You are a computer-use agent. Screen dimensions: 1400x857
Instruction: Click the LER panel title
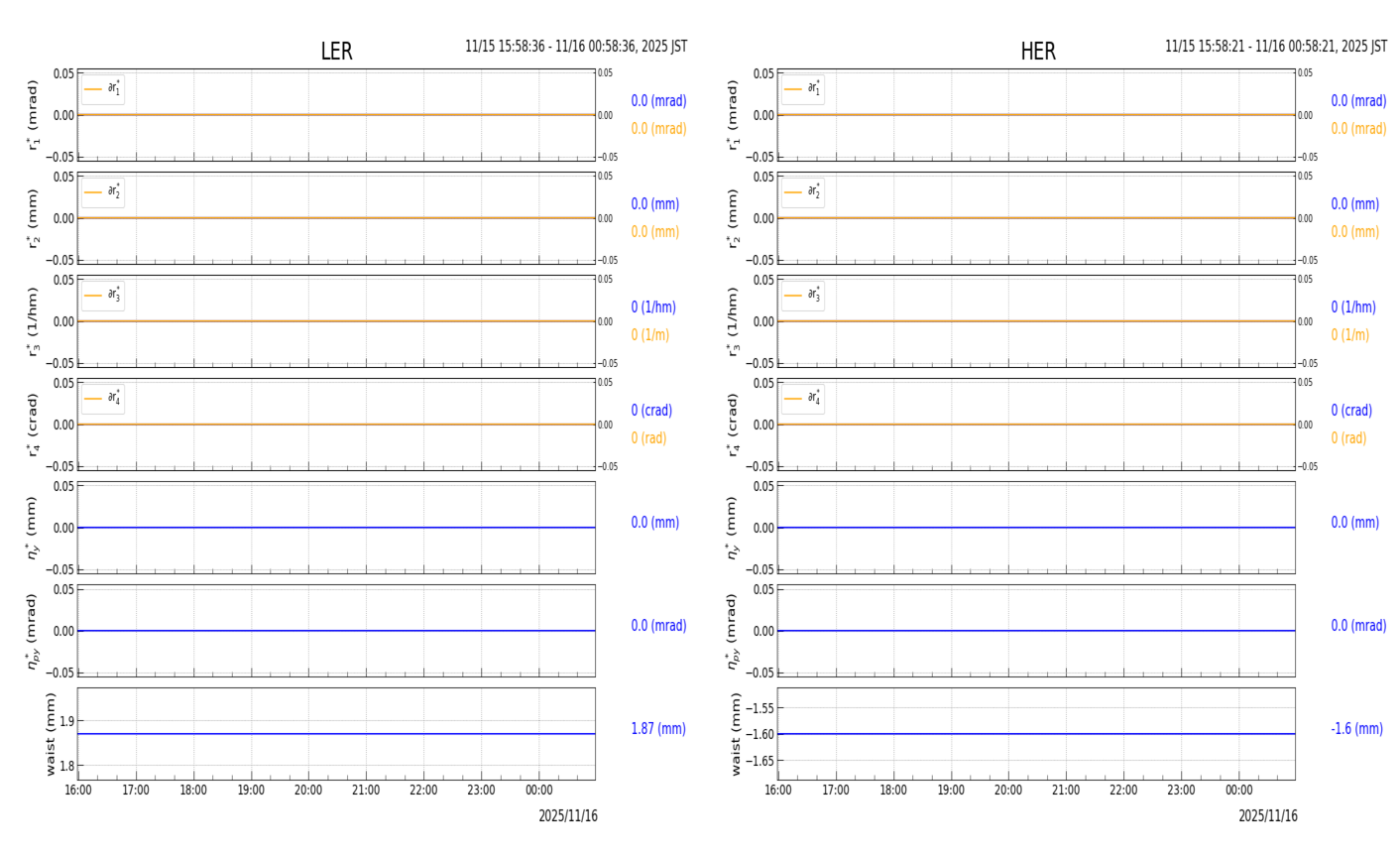[x=336, y=52]
